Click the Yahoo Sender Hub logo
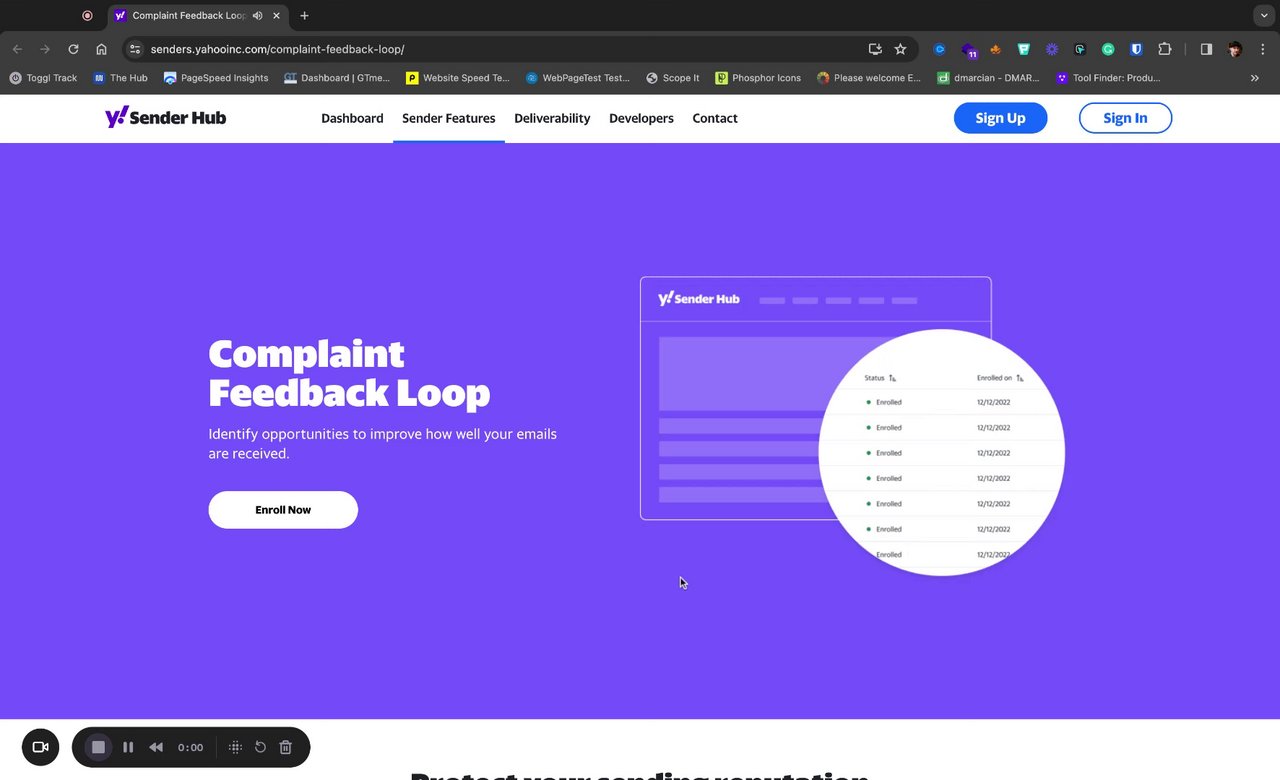1280x780 pixels. [165, 118]
